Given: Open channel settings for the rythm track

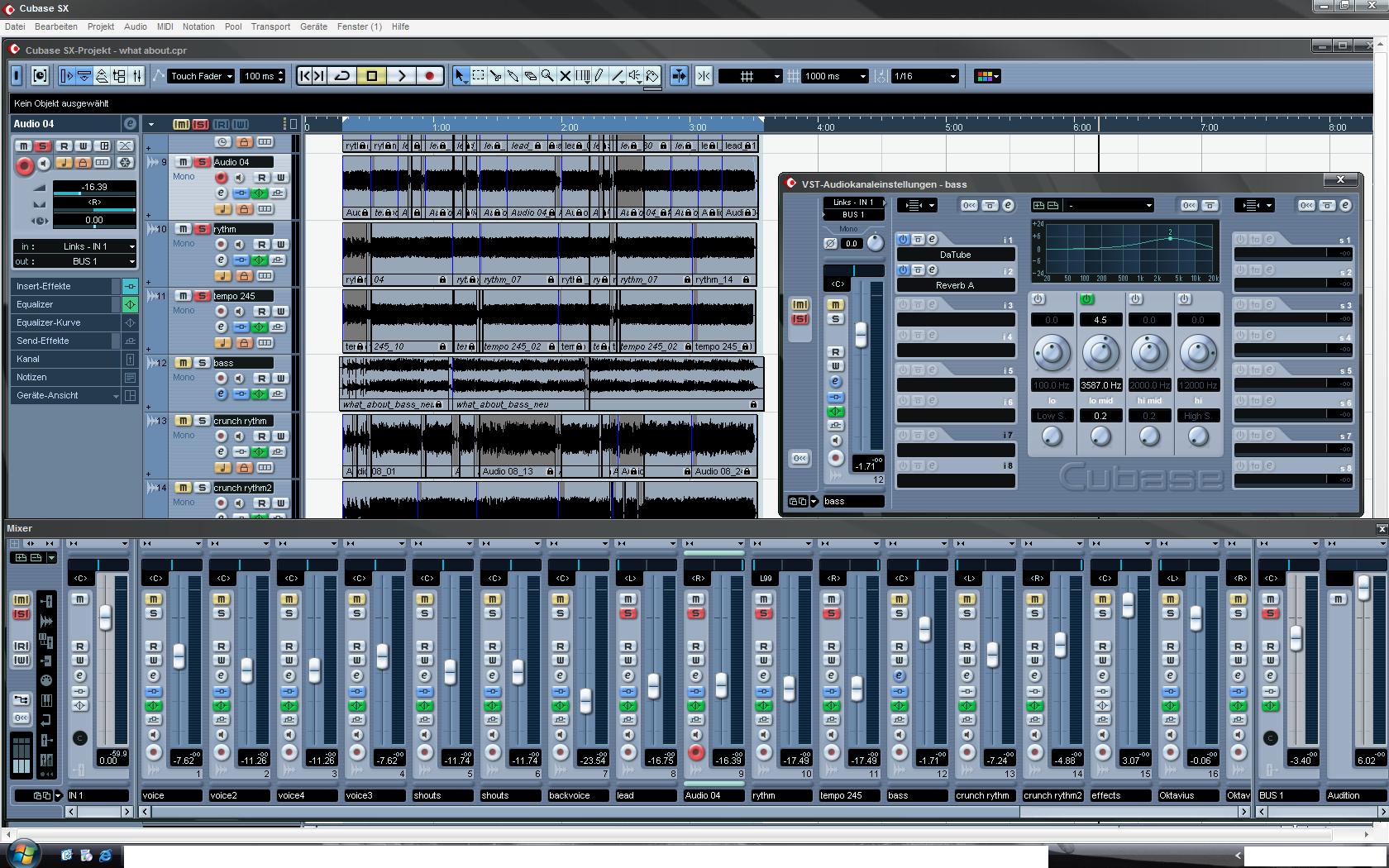Looking at the screenshot, I should (x=221, y=260).
